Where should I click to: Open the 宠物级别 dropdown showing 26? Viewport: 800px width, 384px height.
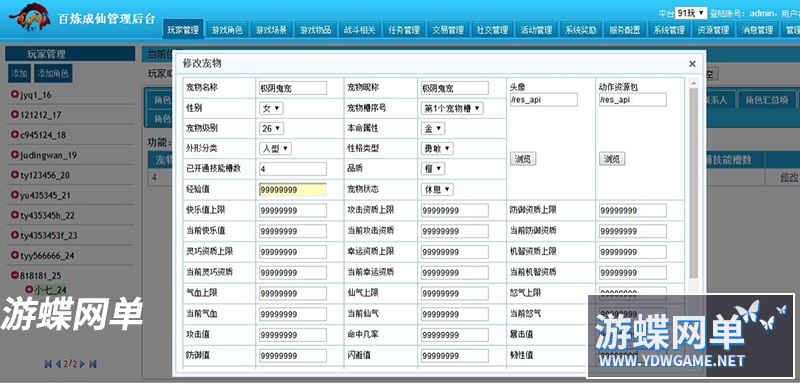coord(271,129)
